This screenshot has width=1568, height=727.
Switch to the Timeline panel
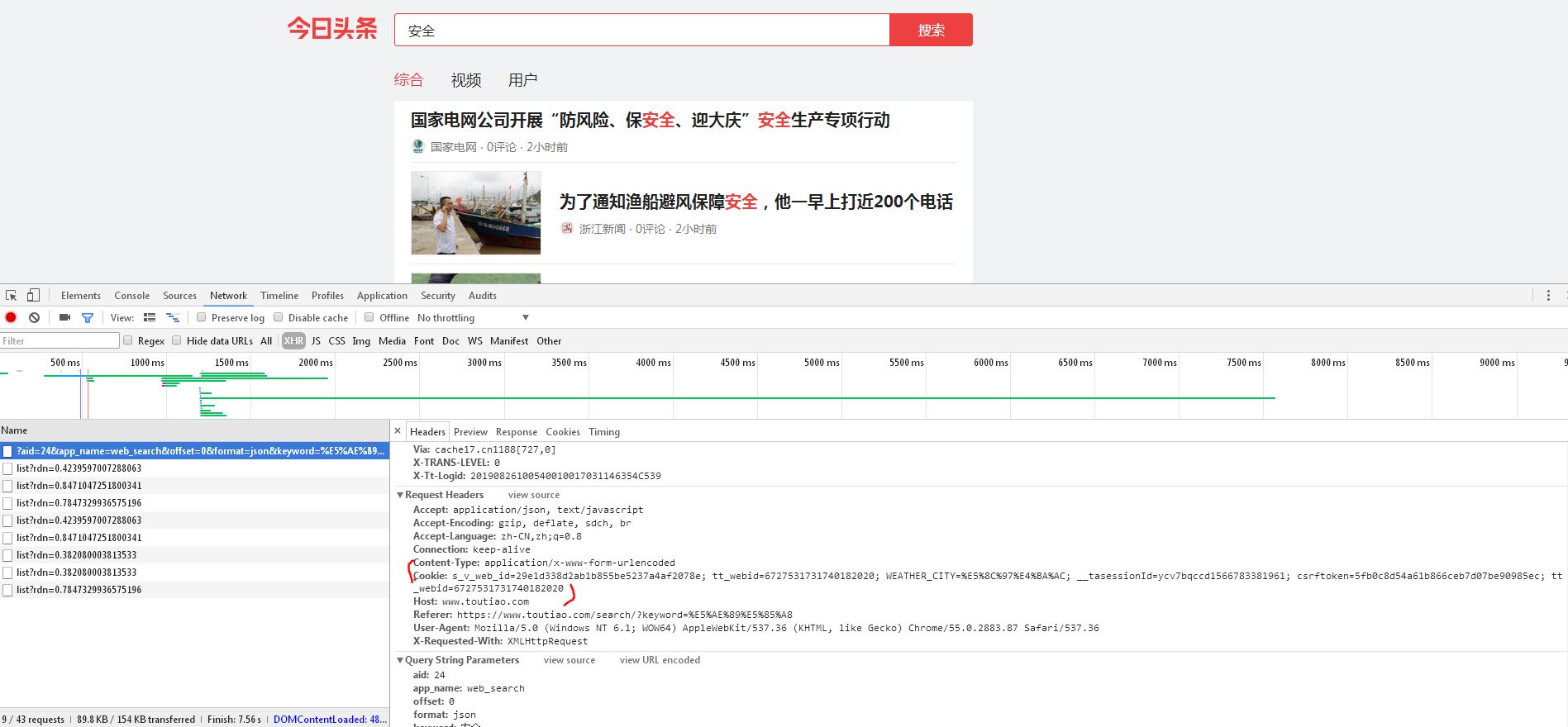(x=279, y=296)
